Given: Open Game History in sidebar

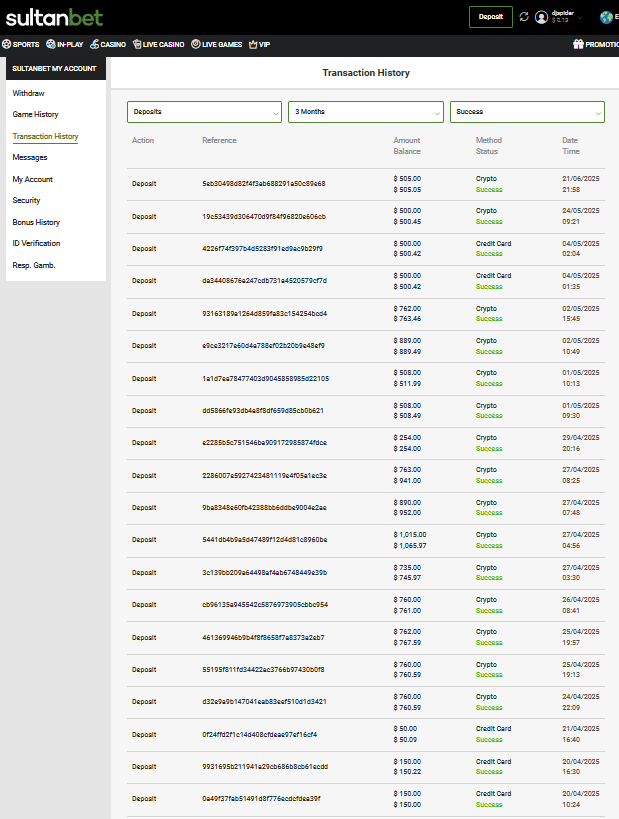Looking at the screenshot, I should (35, 114).
